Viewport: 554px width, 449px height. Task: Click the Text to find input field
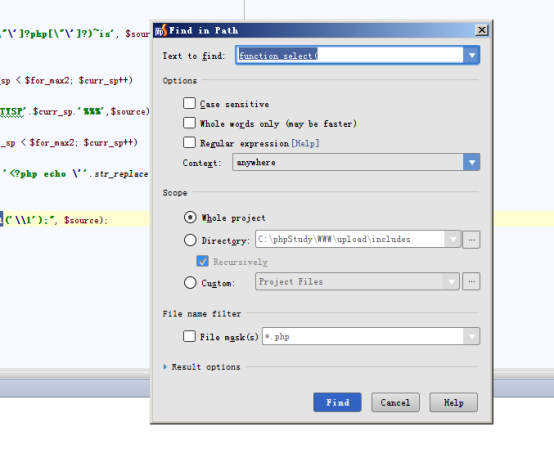pos(349,55)
